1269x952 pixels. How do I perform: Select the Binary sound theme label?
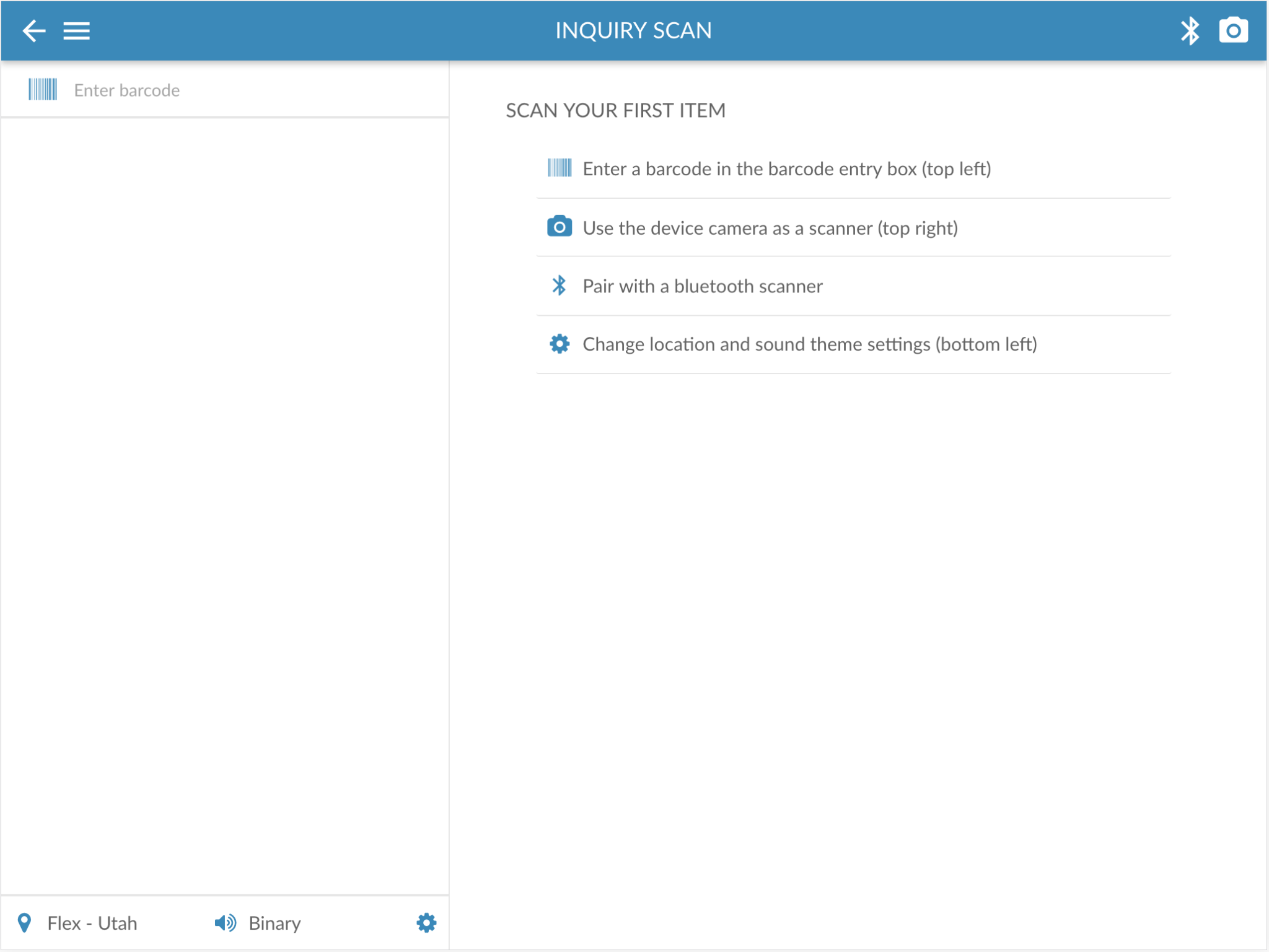(274, 923)
